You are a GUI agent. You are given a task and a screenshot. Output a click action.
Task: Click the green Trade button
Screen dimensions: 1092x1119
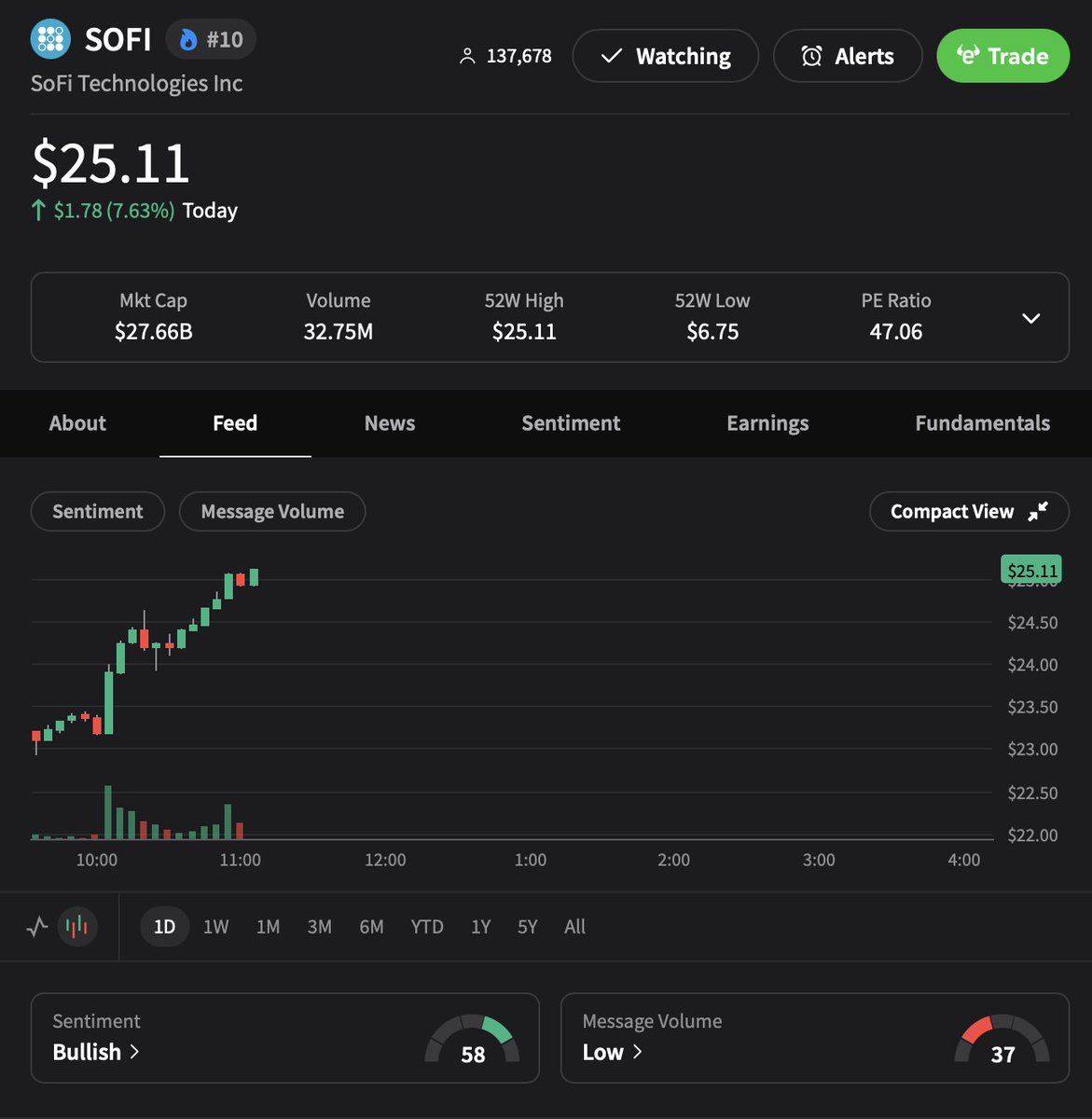tap(1002, 56)
